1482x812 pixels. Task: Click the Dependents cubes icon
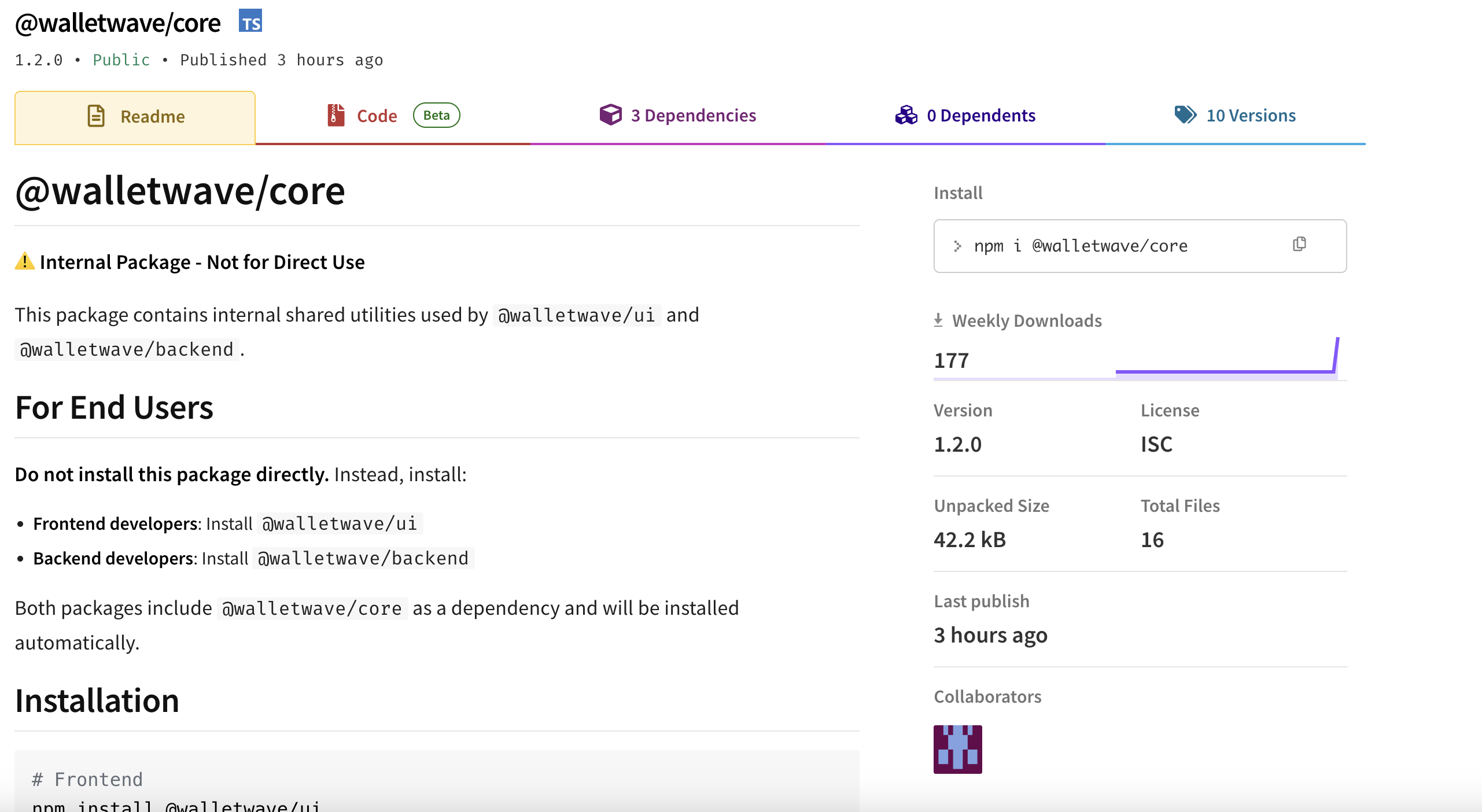coord(906,115)
